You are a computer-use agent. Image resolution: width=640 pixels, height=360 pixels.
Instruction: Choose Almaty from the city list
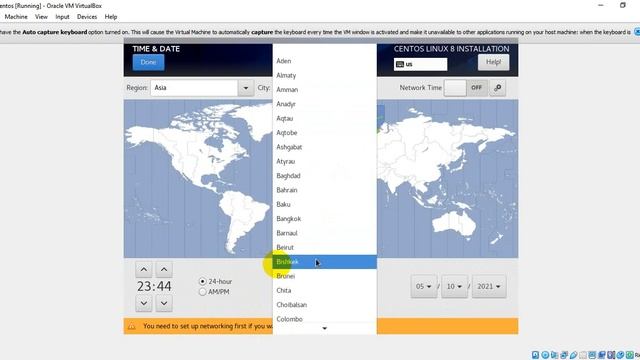pyautogui.click(x=324, y=76)
